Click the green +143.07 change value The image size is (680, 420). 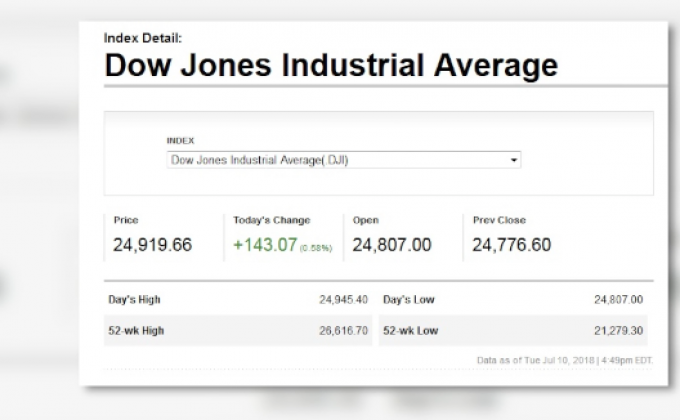pyautogui.click(x=264, y=245)
